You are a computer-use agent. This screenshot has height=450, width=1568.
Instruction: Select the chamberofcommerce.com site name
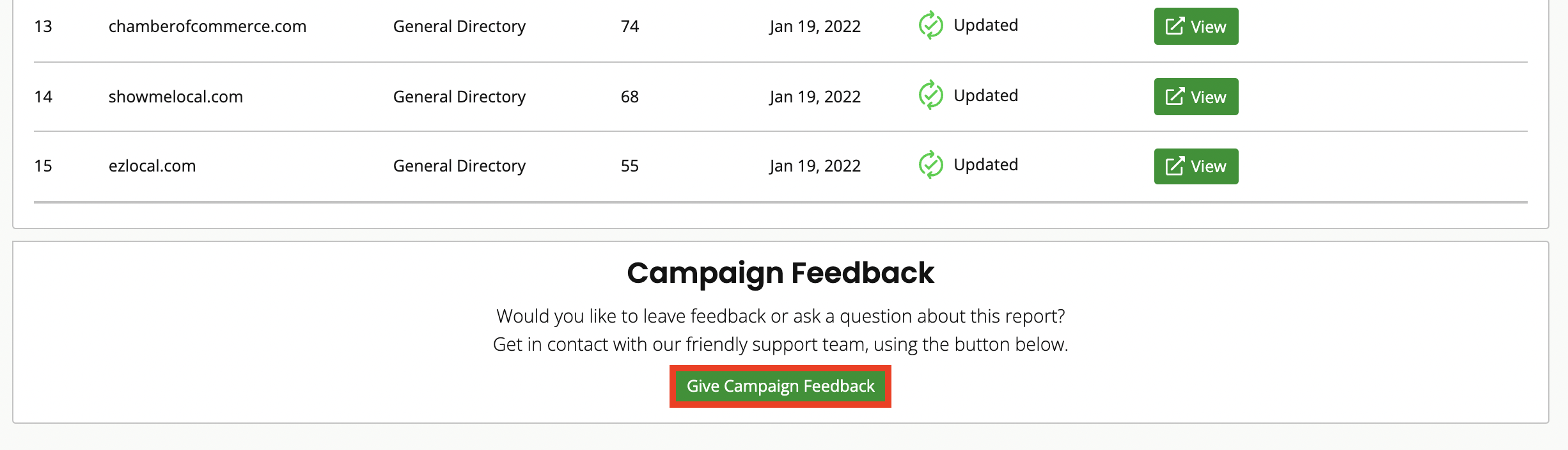tap(207, 26)
